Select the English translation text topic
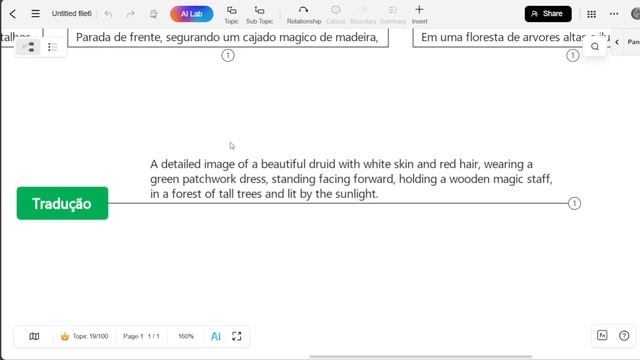The image size is (640, 360). click(x=351, y=179)
